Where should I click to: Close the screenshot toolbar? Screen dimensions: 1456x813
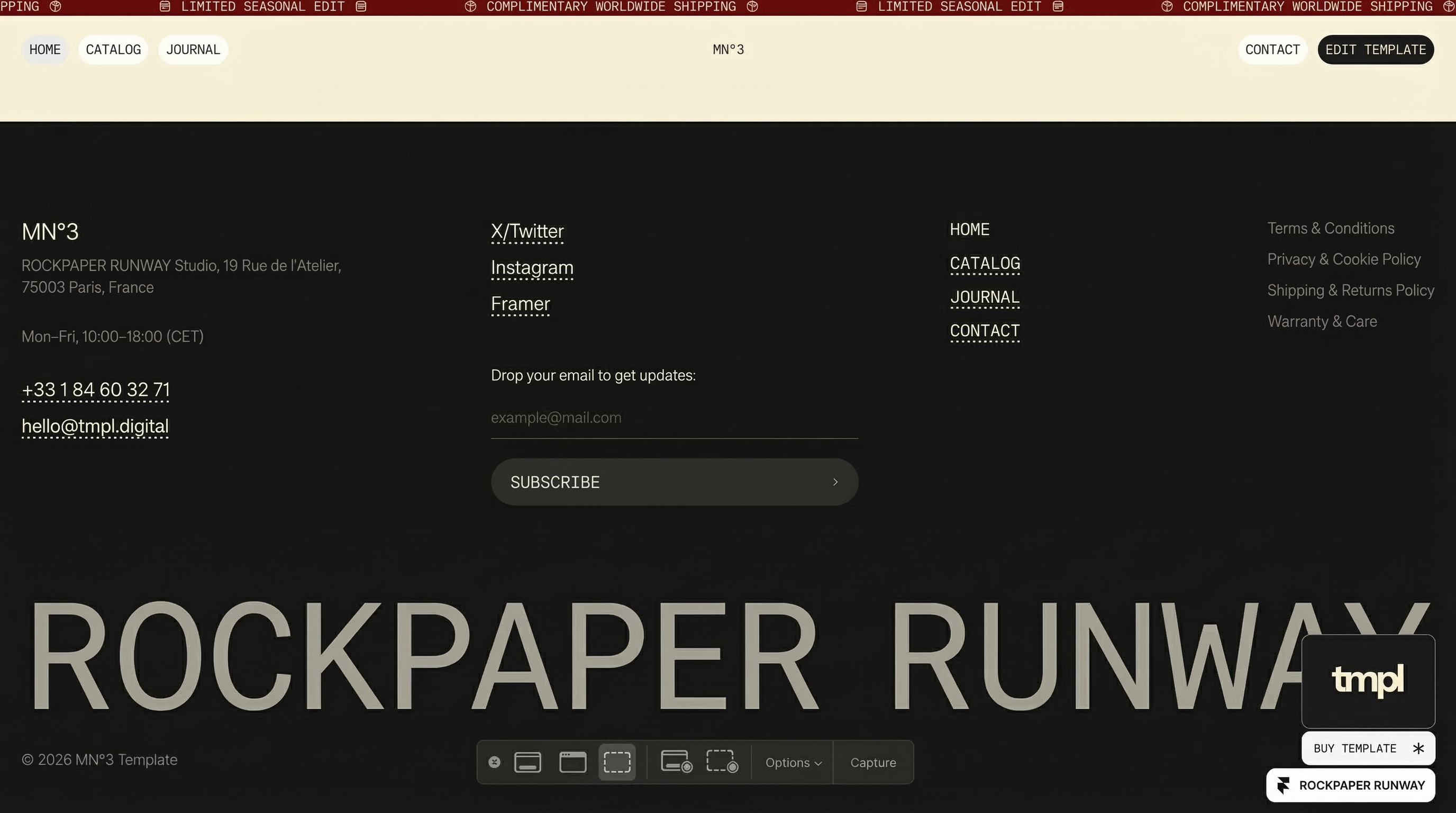coord(494,762)
